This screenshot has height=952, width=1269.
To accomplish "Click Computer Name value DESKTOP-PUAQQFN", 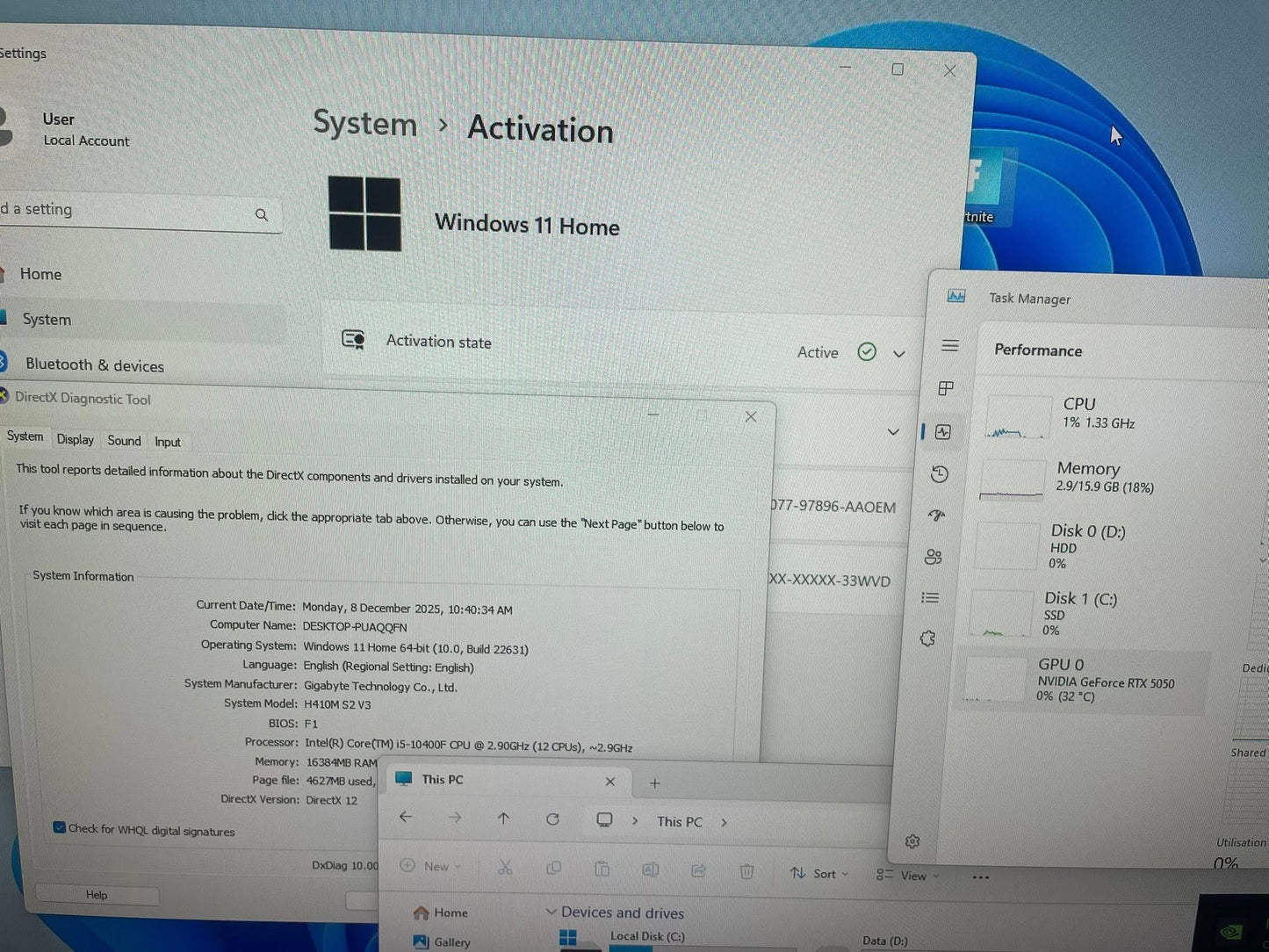I will tap(355, 627).
